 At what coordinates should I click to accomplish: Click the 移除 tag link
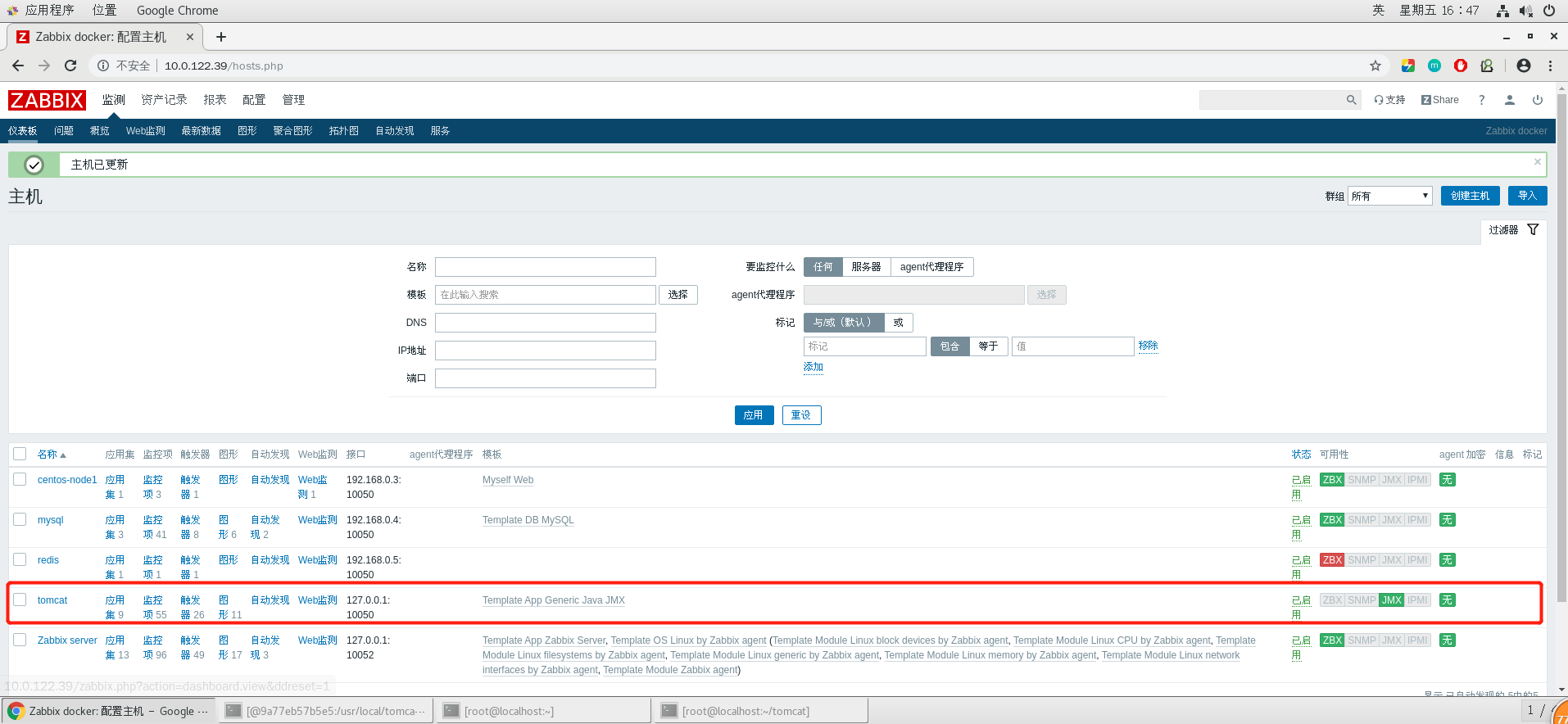pyautogui.click(x=1148, y=346)
